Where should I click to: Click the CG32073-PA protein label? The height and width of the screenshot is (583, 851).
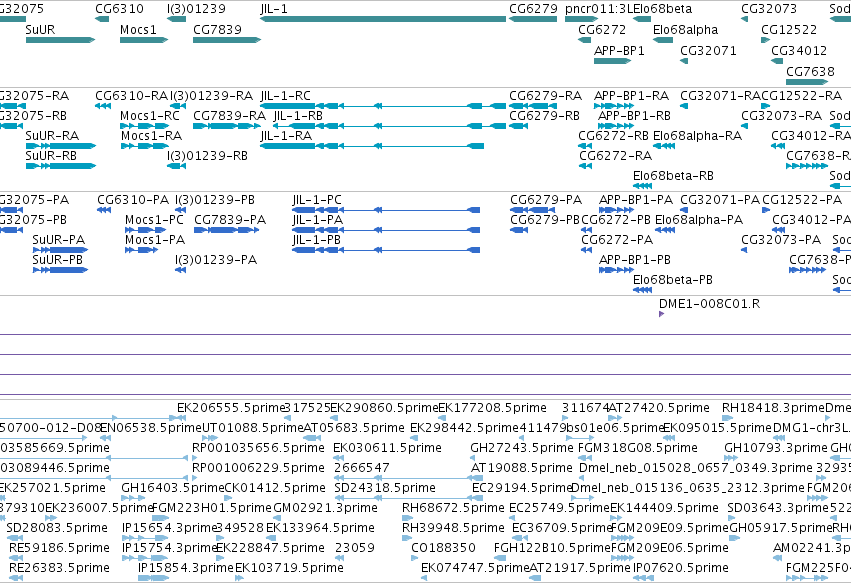pyautogui.click(x=781, y=239)
